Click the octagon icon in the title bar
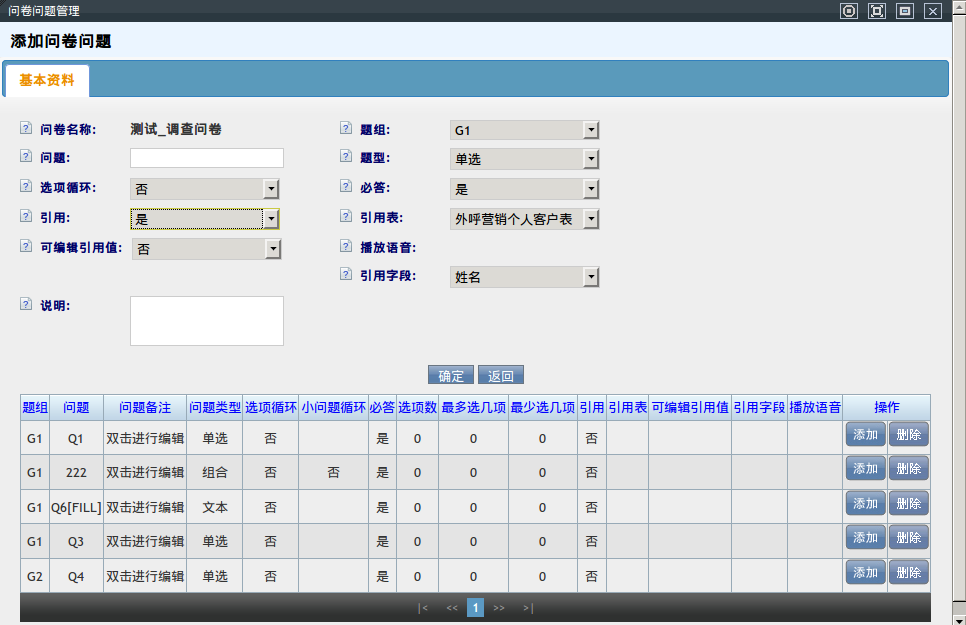Screen dimensions: 966x625 click(849, 11)
